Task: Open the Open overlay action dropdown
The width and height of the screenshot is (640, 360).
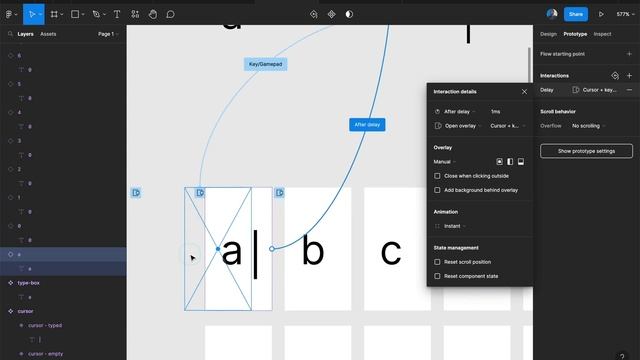Action: point(462,126)
